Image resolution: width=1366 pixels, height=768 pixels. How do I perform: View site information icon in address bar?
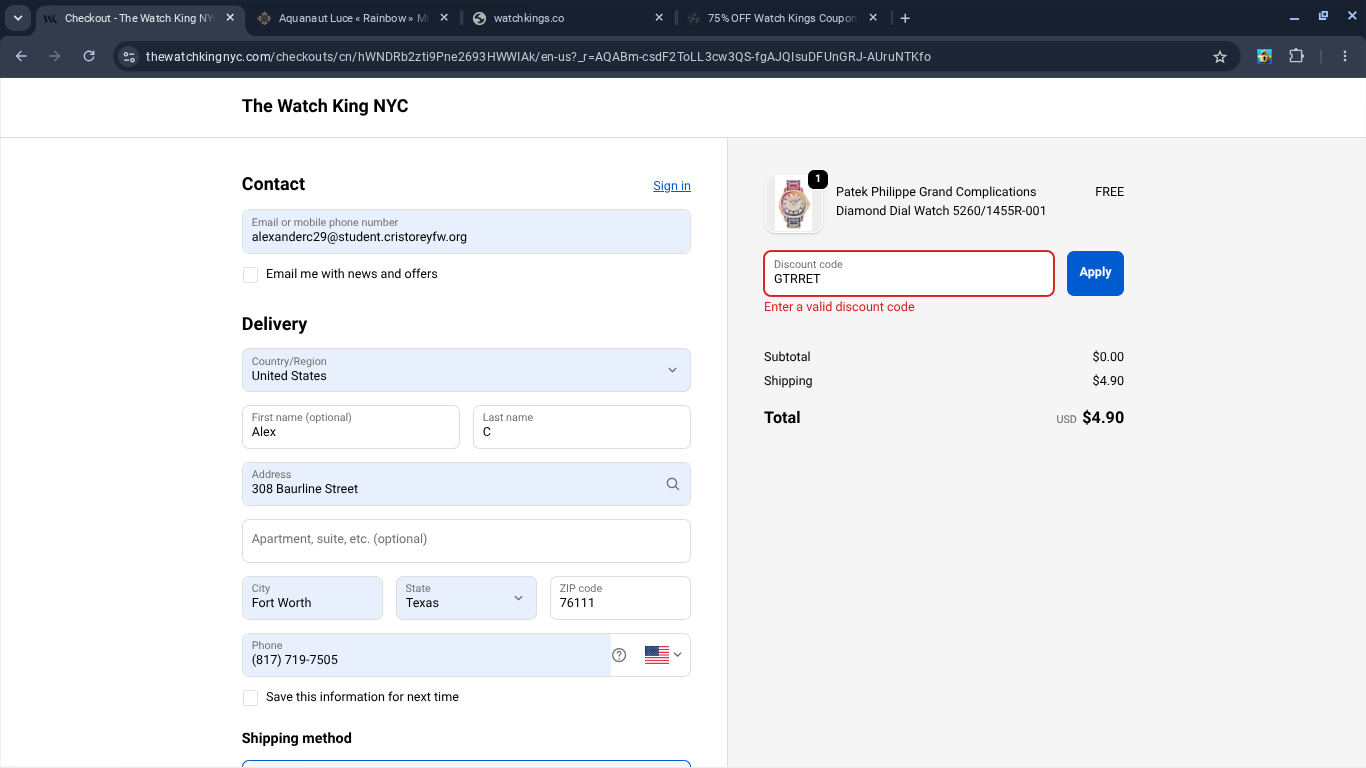(129, 57)
